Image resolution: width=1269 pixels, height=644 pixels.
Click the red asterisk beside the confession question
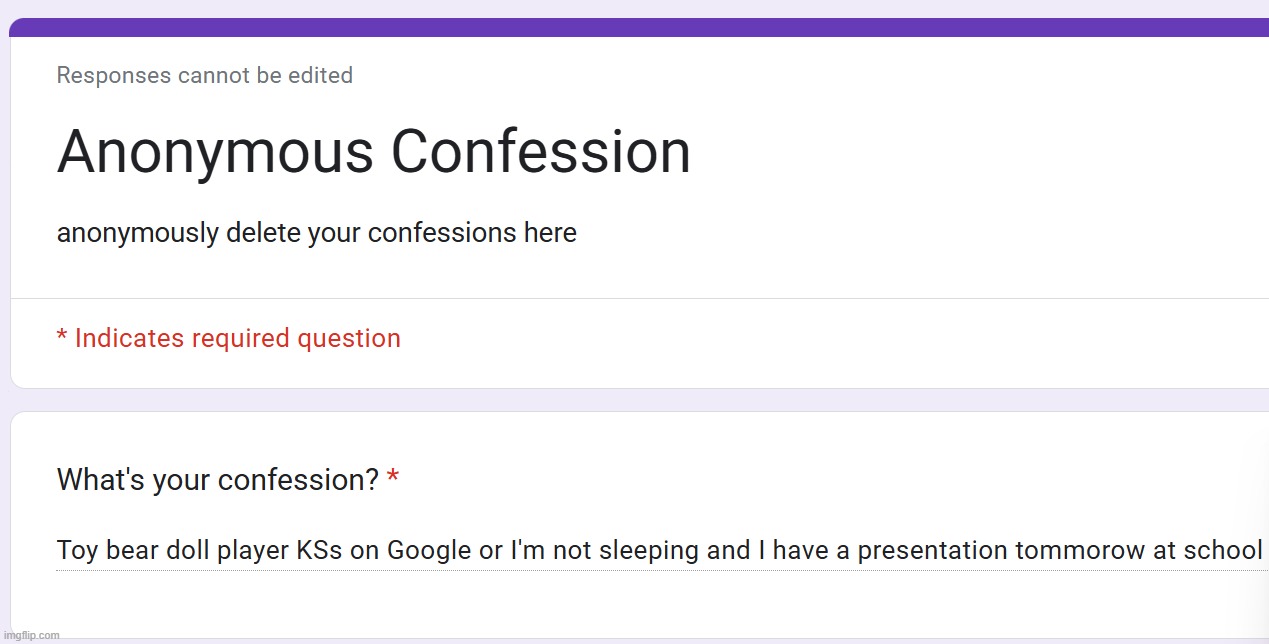393,479
